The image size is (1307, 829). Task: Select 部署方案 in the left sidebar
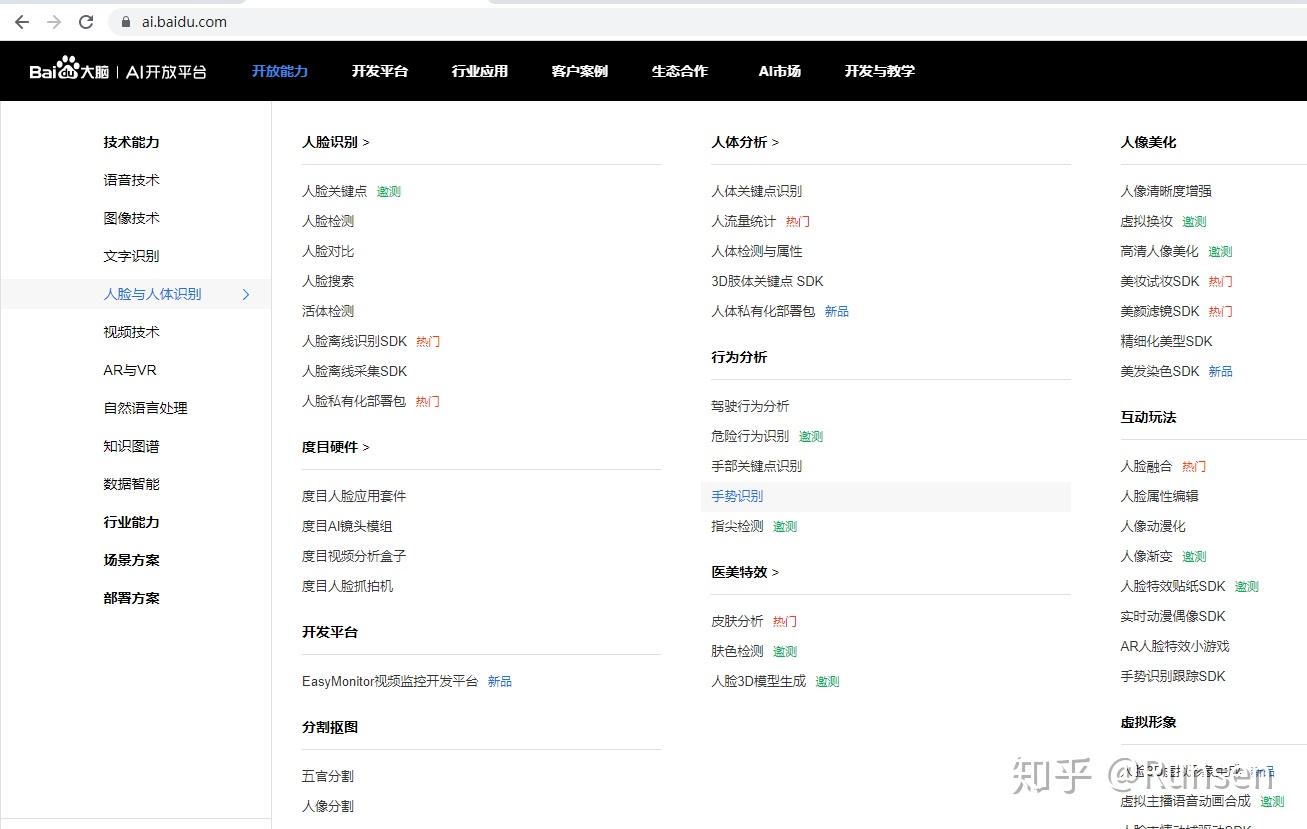pos(132,598)
